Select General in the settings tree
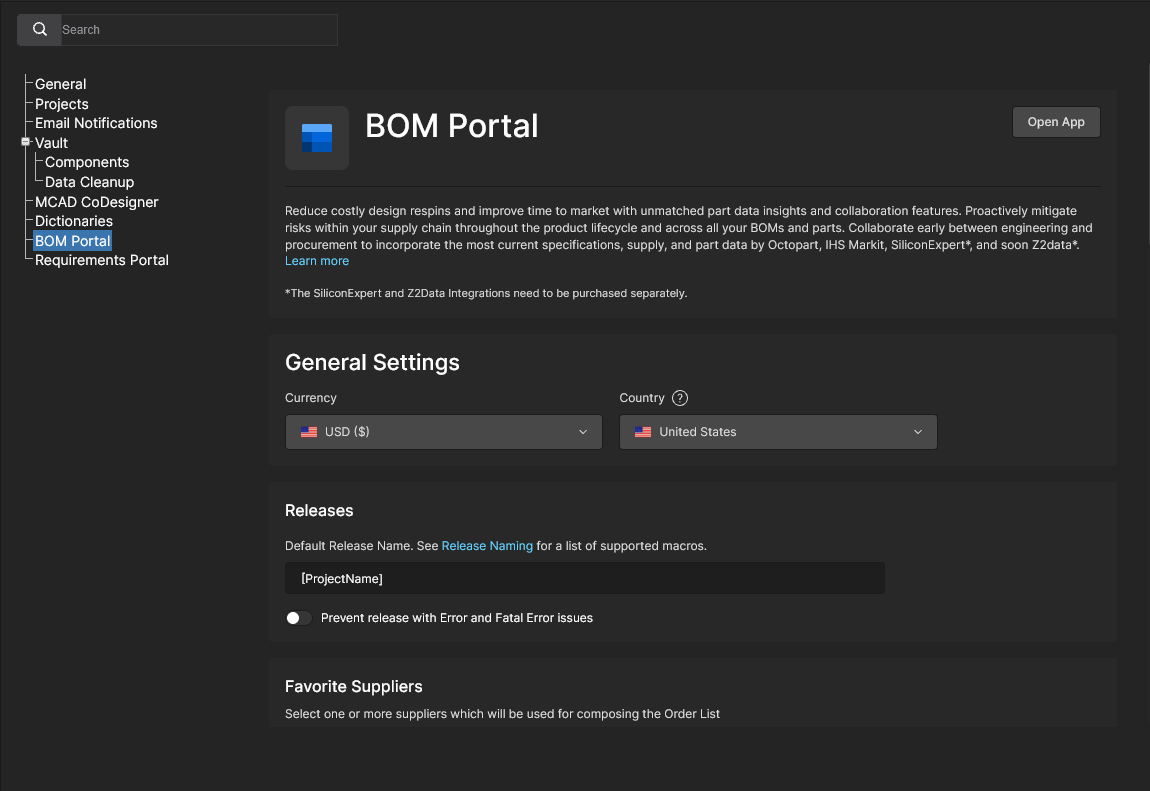 tap(61, 84)
